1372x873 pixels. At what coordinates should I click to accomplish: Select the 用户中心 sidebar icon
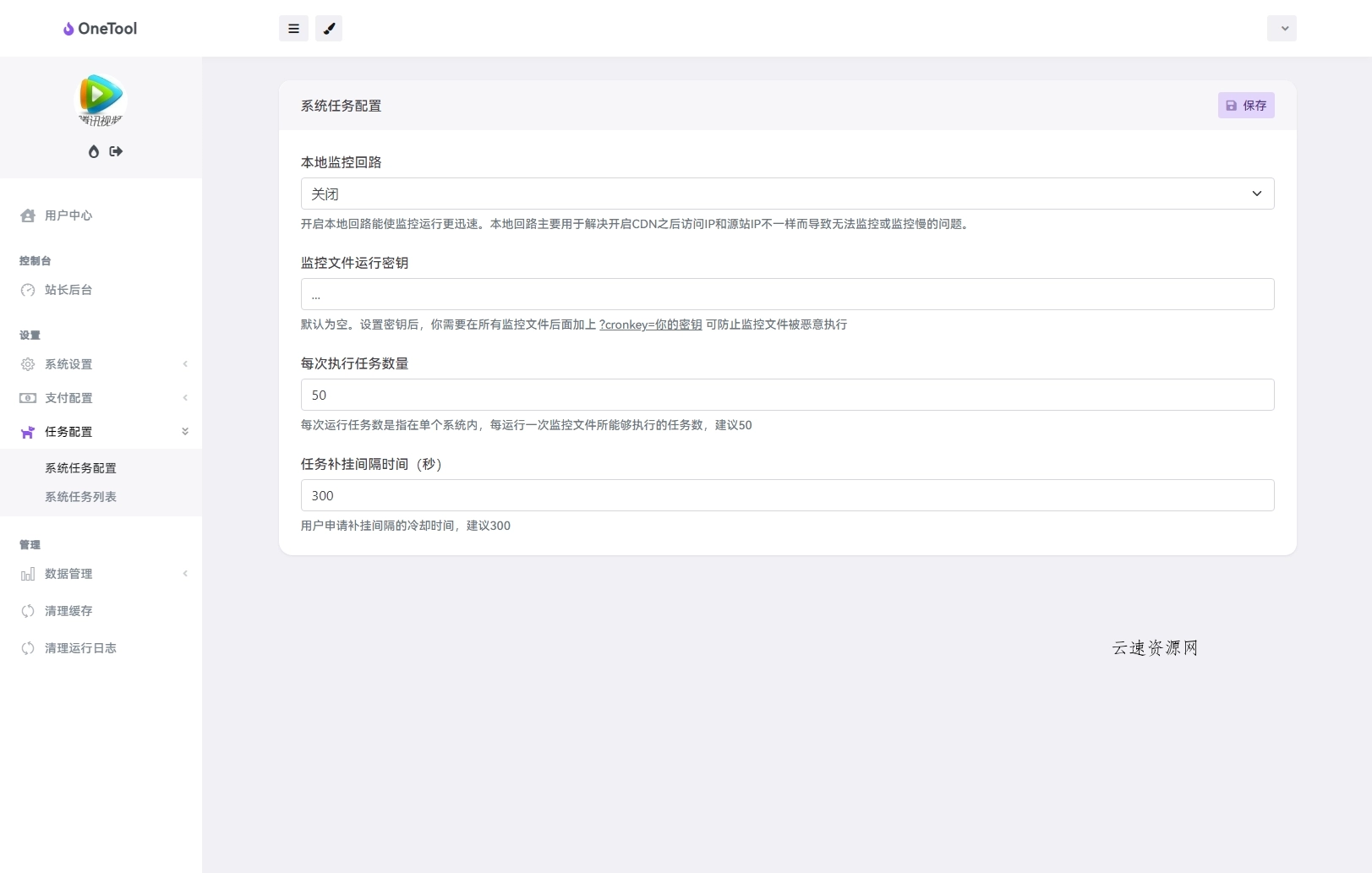click(27, 216)
